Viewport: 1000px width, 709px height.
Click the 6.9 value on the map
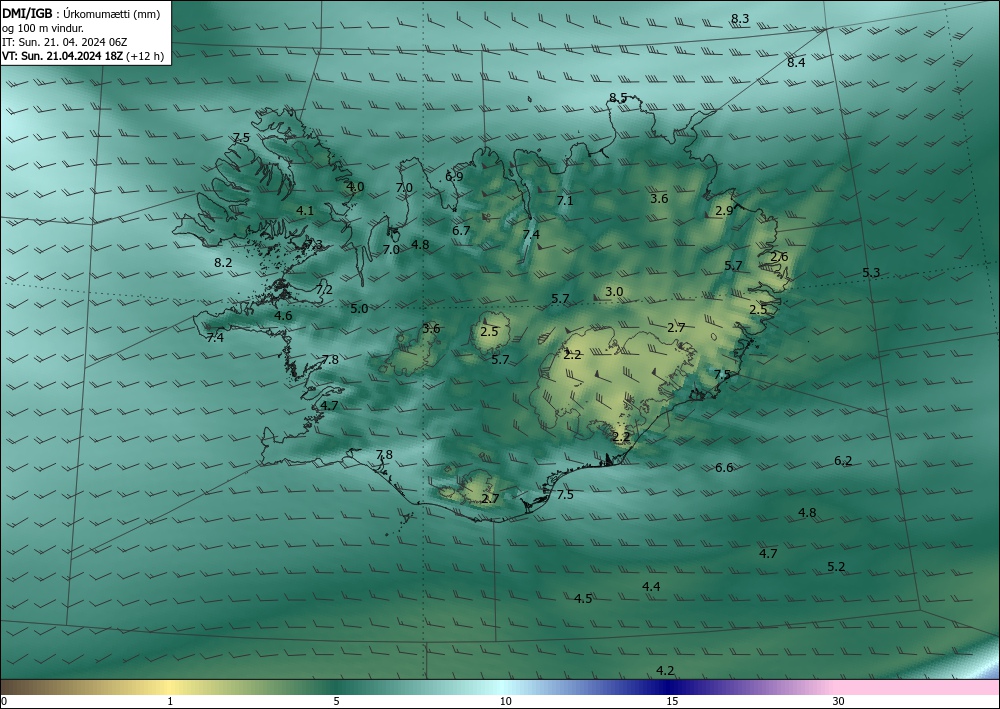tap(454, 177)
